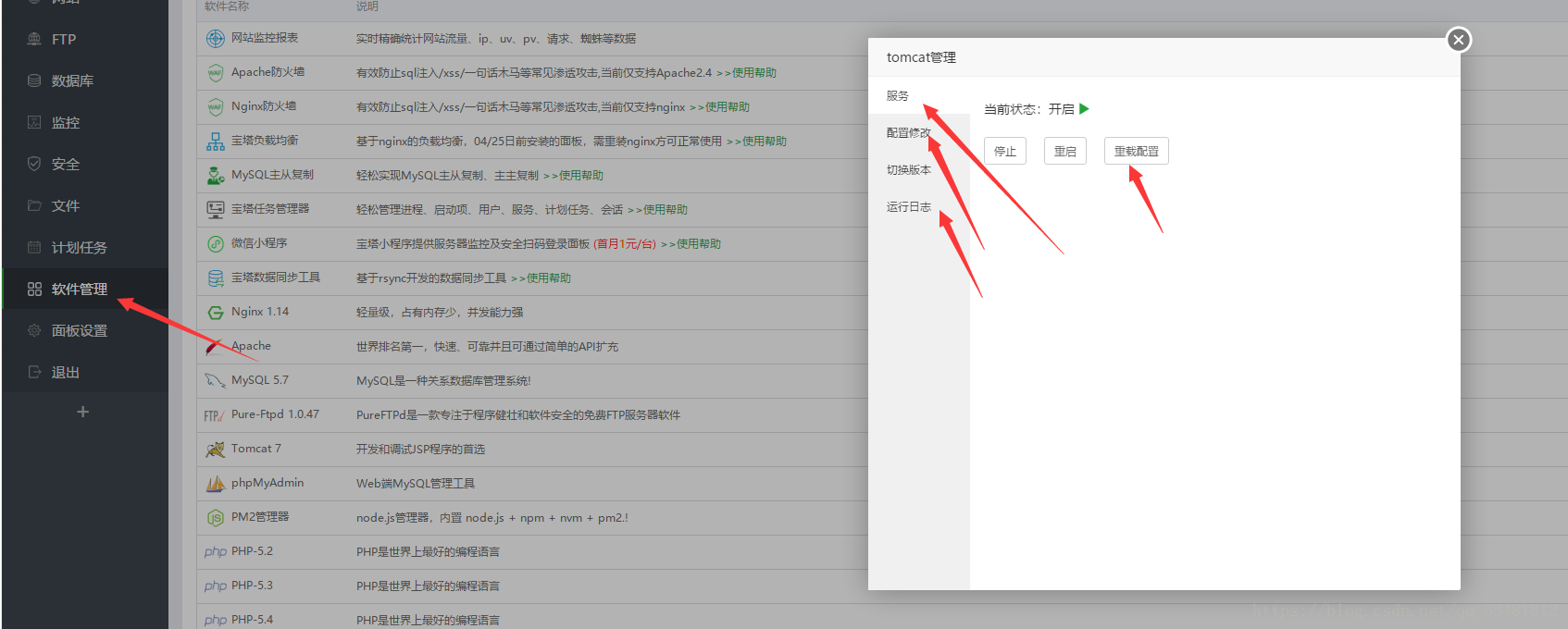
Task: Click the calendar icon beside 计划任务
Action: [34, 247]
